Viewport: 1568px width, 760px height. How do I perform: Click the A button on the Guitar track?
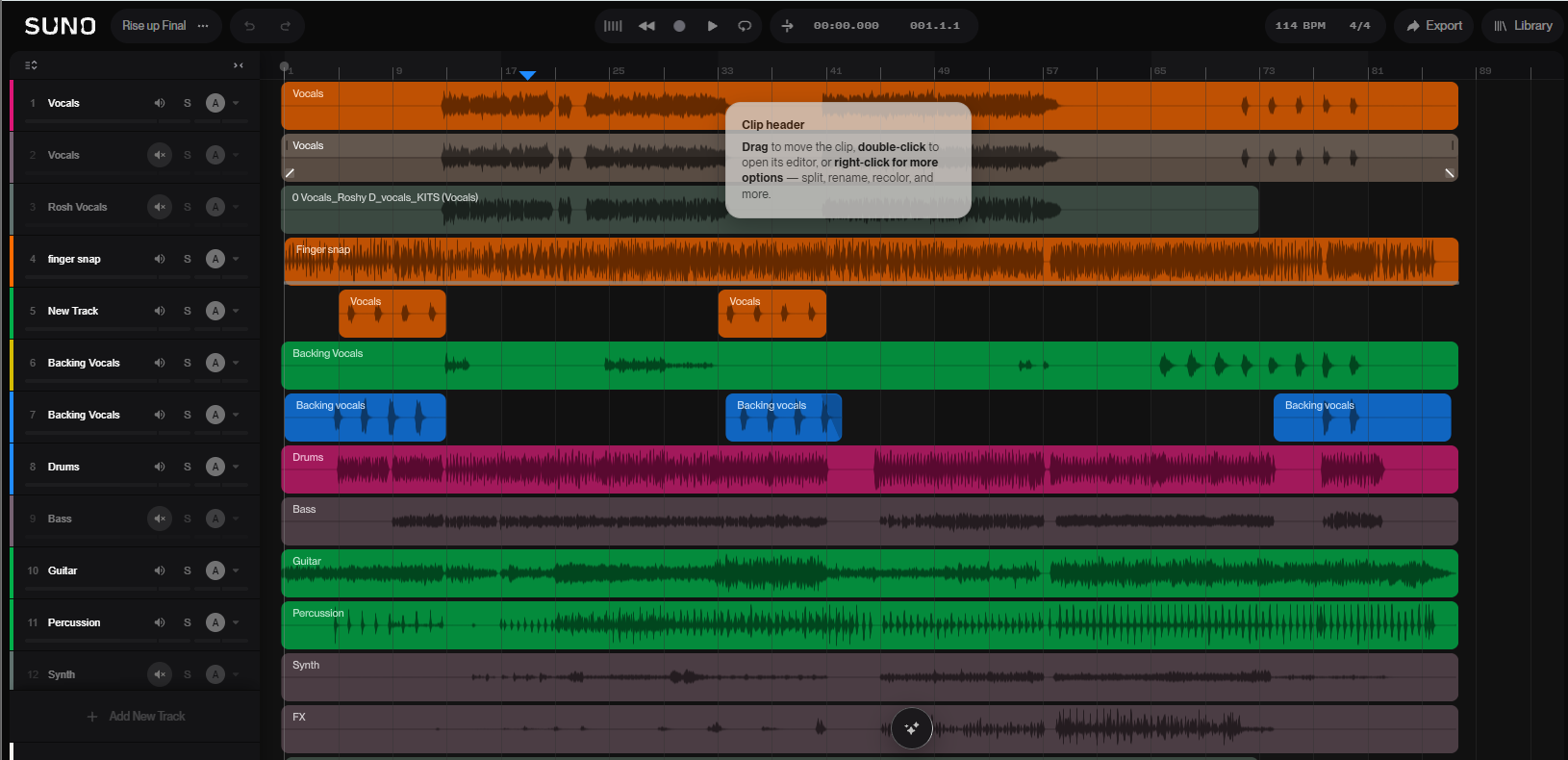pyautogui.click(x=215, y=570)
